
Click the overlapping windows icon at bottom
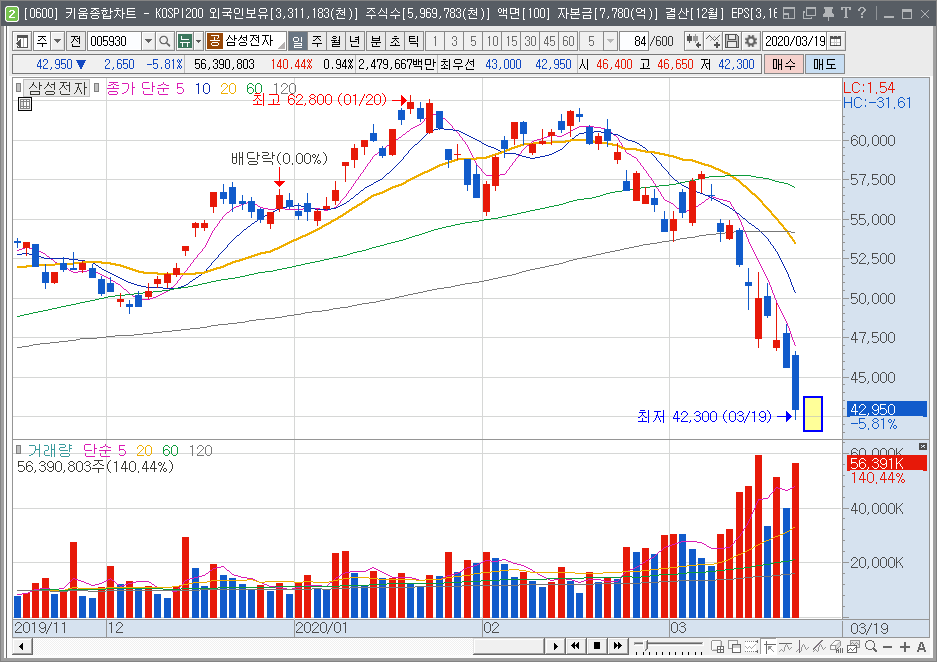[734, 646]
